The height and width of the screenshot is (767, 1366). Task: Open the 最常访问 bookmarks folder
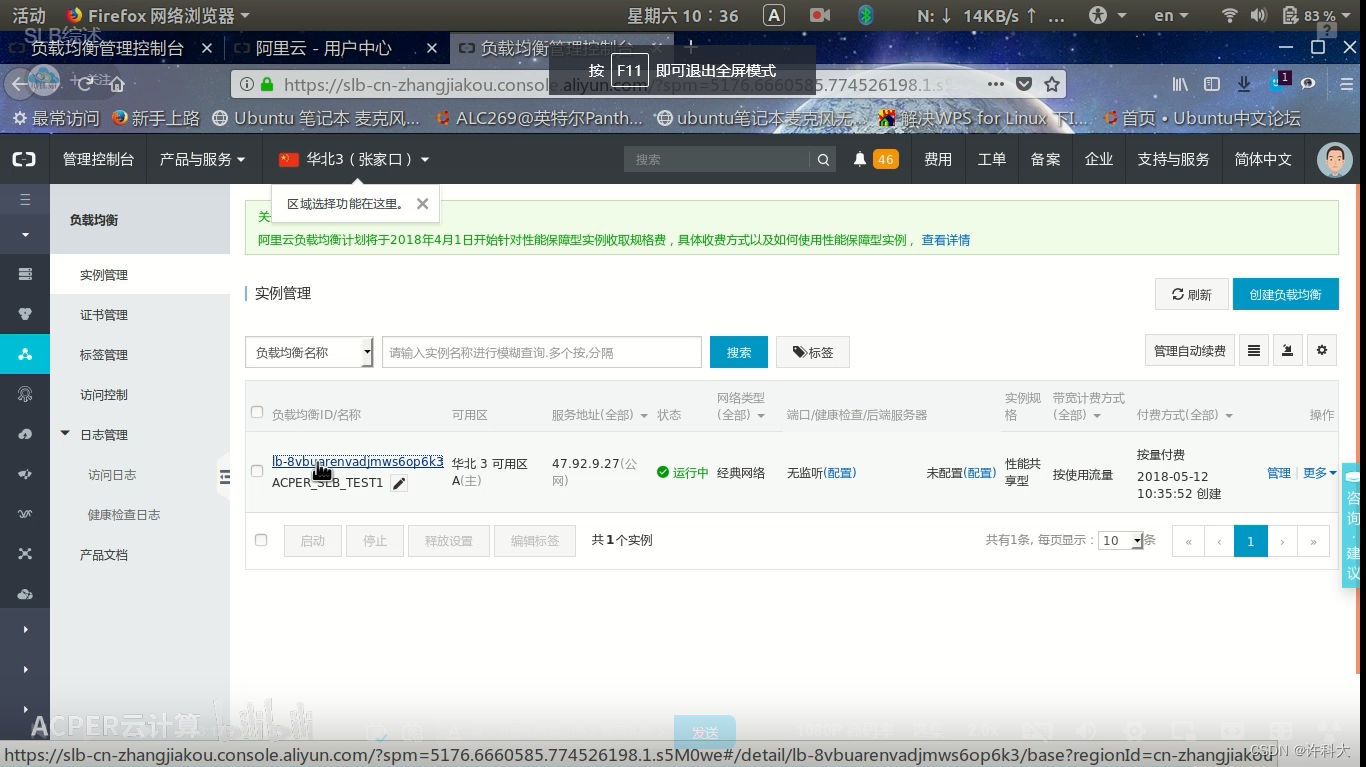(56, 118)
